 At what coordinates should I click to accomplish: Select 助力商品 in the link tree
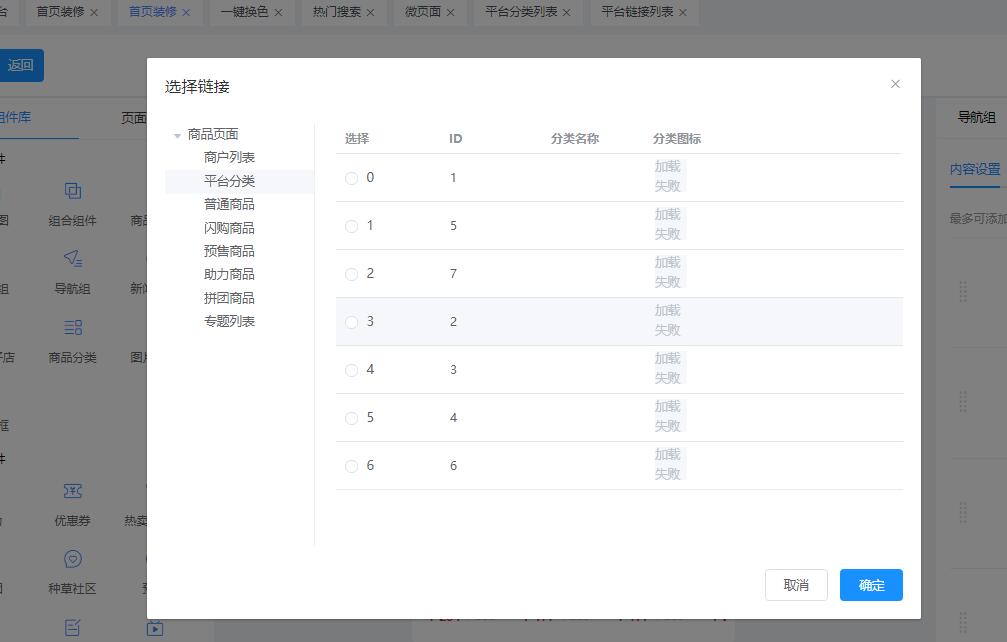[x=229, y=274]
